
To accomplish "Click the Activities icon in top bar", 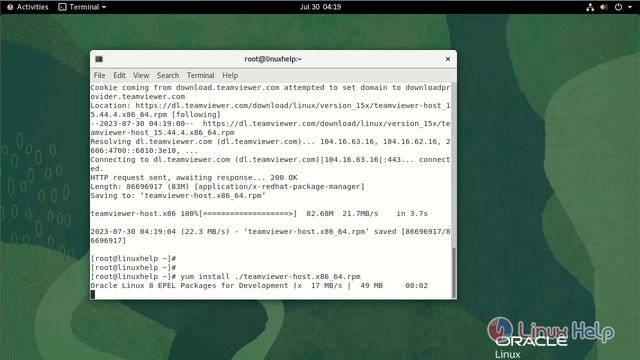I will [x=10, y=7].
